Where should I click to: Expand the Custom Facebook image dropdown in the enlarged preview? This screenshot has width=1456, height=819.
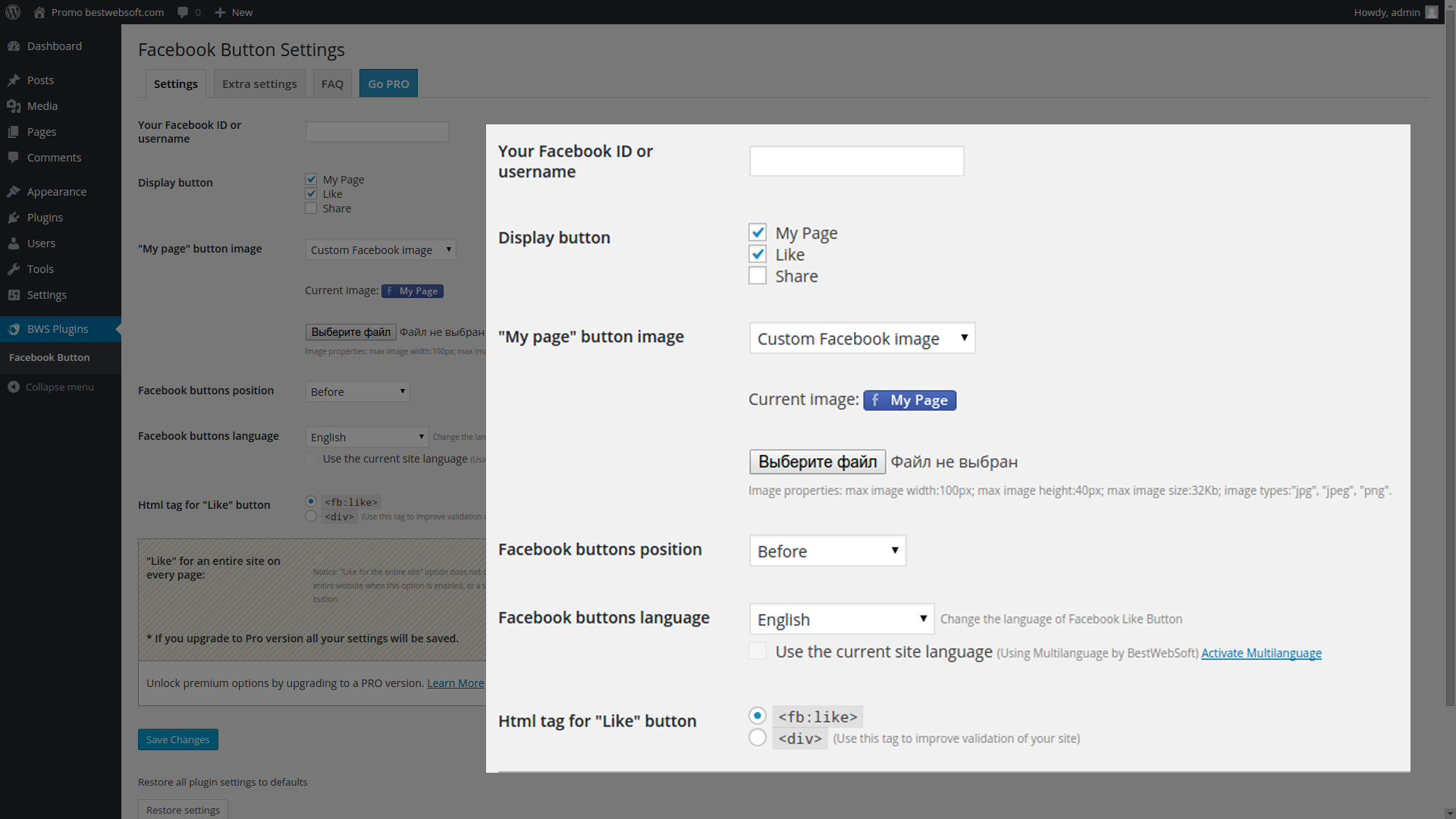[x=862, y=338]
